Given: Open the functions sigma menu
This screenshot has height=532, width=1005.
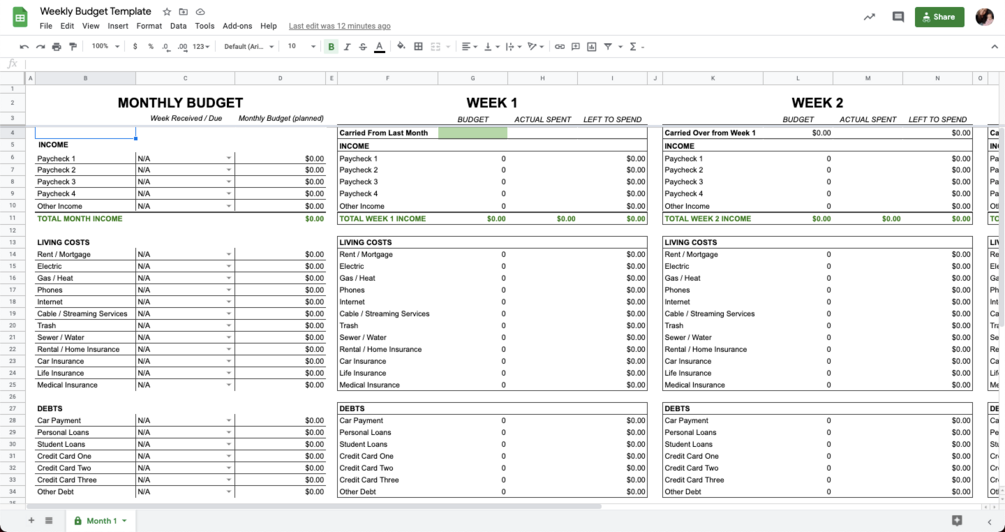Looking at the screenshot, I should tap(636, 47).
